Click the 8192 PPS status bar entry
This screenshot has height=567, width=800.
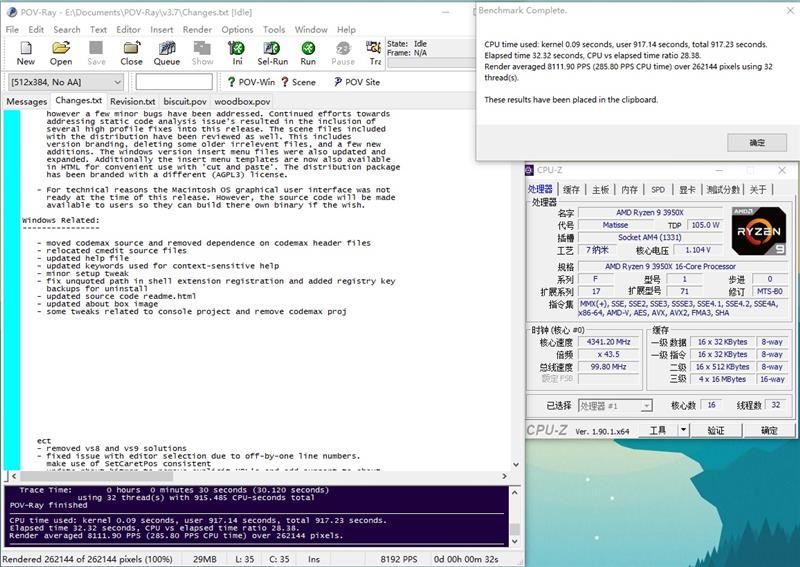point(398,559)
